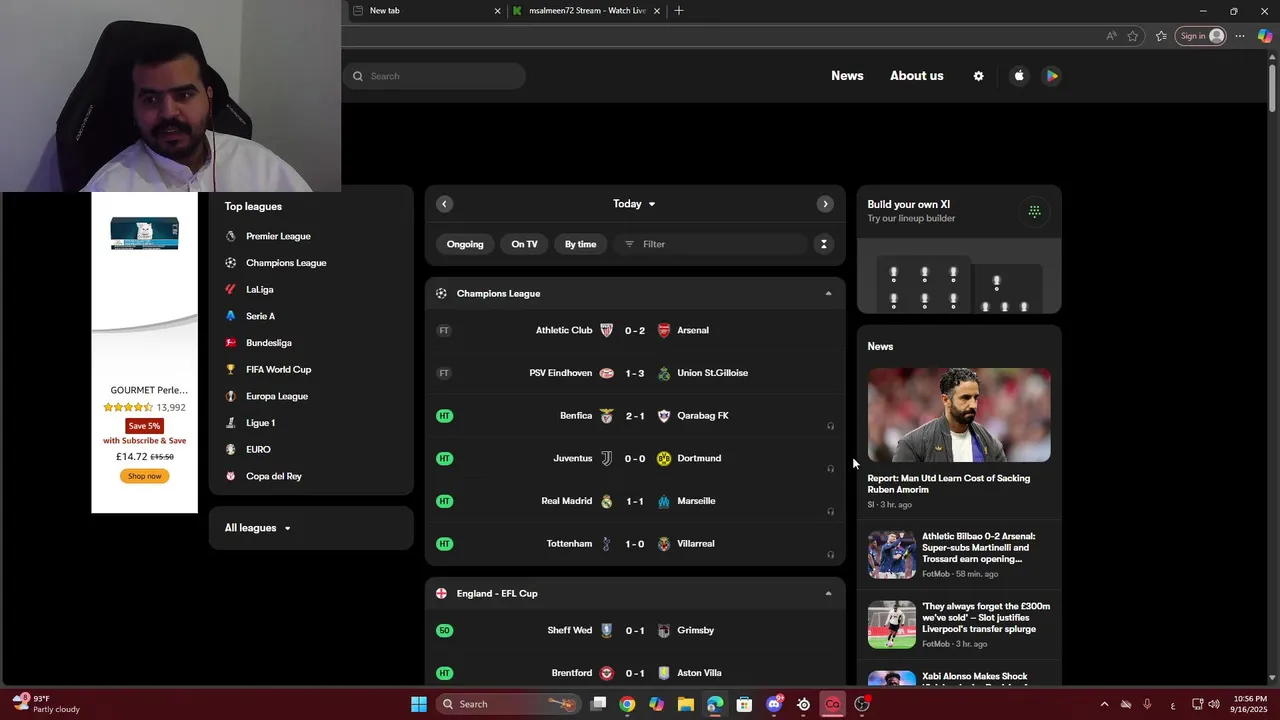1280x720 pixels.
Task: Open Windows Start menu
Action: (x=419, y=704)
